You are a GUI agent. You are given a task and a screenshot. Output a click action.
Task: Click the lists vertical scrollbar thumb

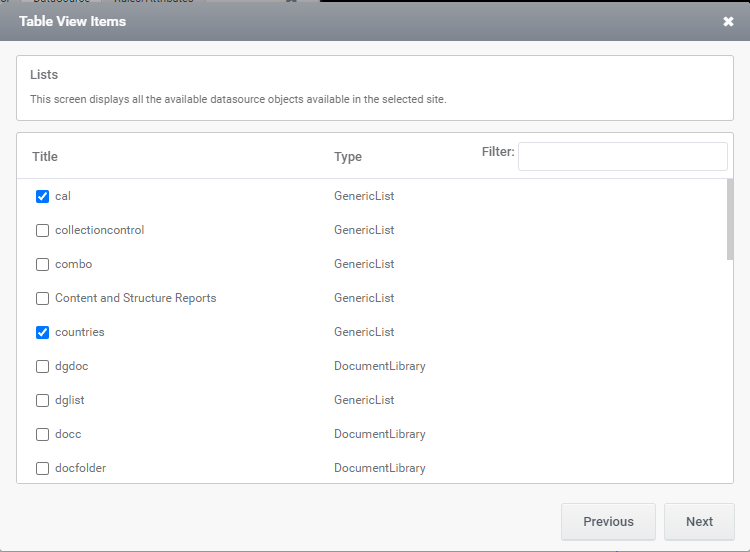tap(730, 220)
